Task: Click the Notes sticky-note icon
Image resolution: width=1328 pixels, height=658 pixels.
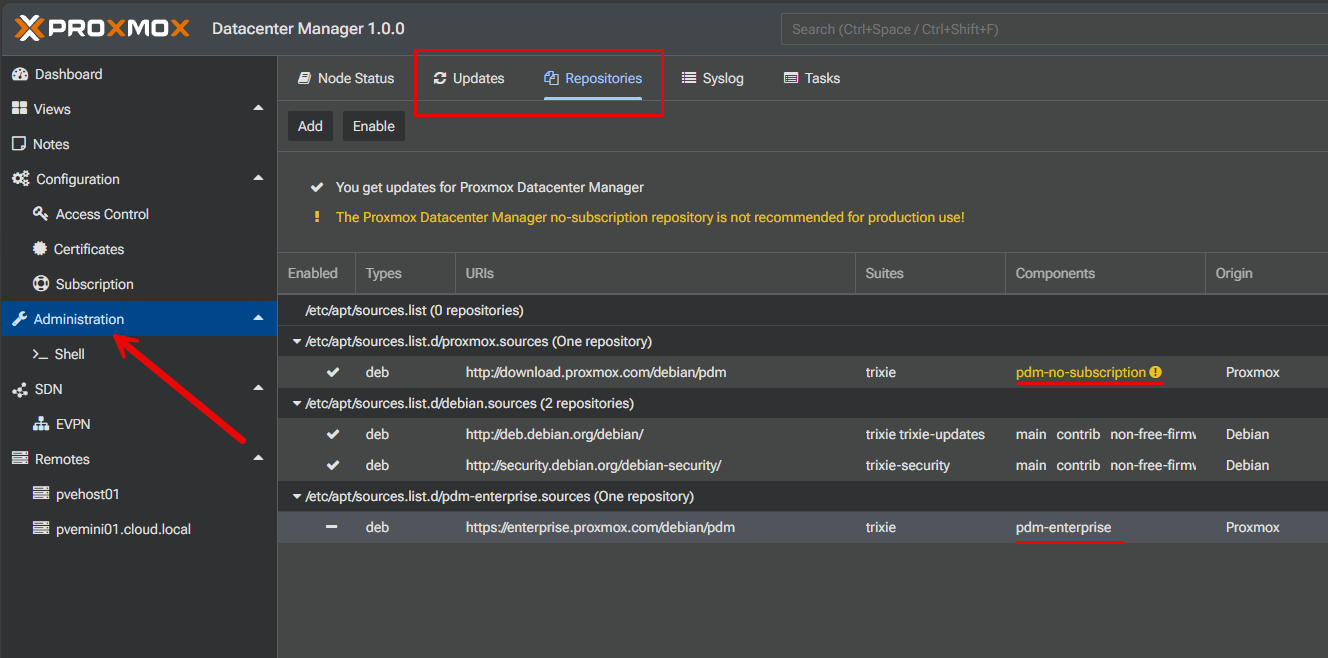Action: click(x=19, y=144)
